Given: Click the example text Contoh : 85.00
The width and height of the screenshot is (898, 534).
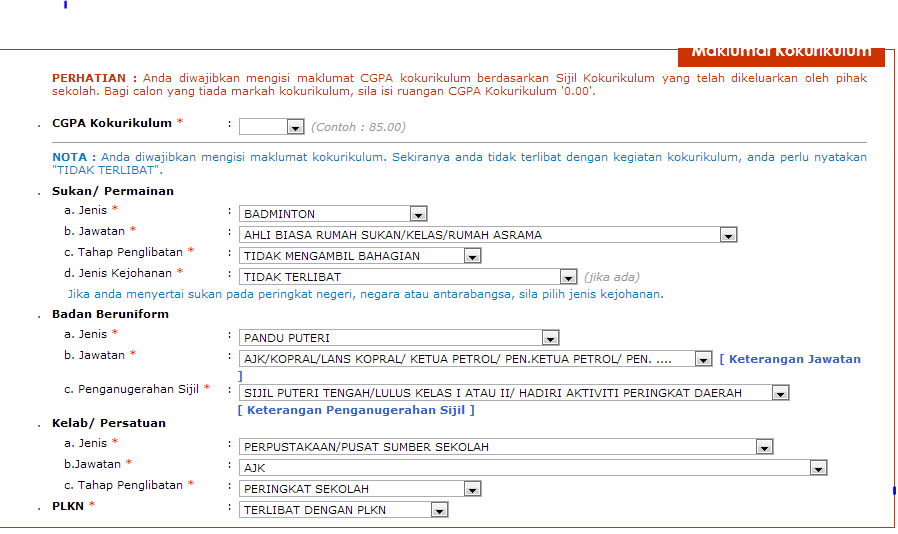Looking at the screenshot, I should (x=359, y=127).
